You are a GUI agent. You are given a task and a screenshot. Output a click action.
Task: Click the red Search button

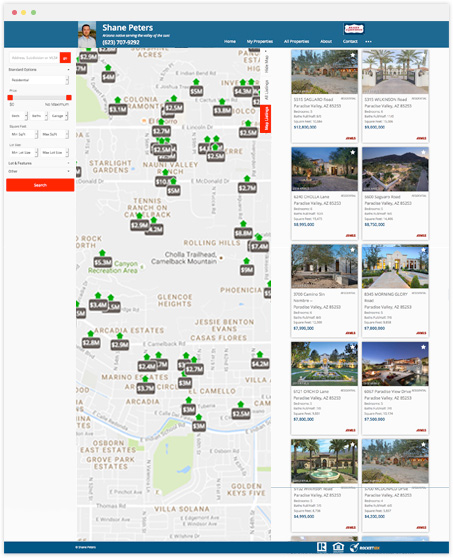pos(40,185)
